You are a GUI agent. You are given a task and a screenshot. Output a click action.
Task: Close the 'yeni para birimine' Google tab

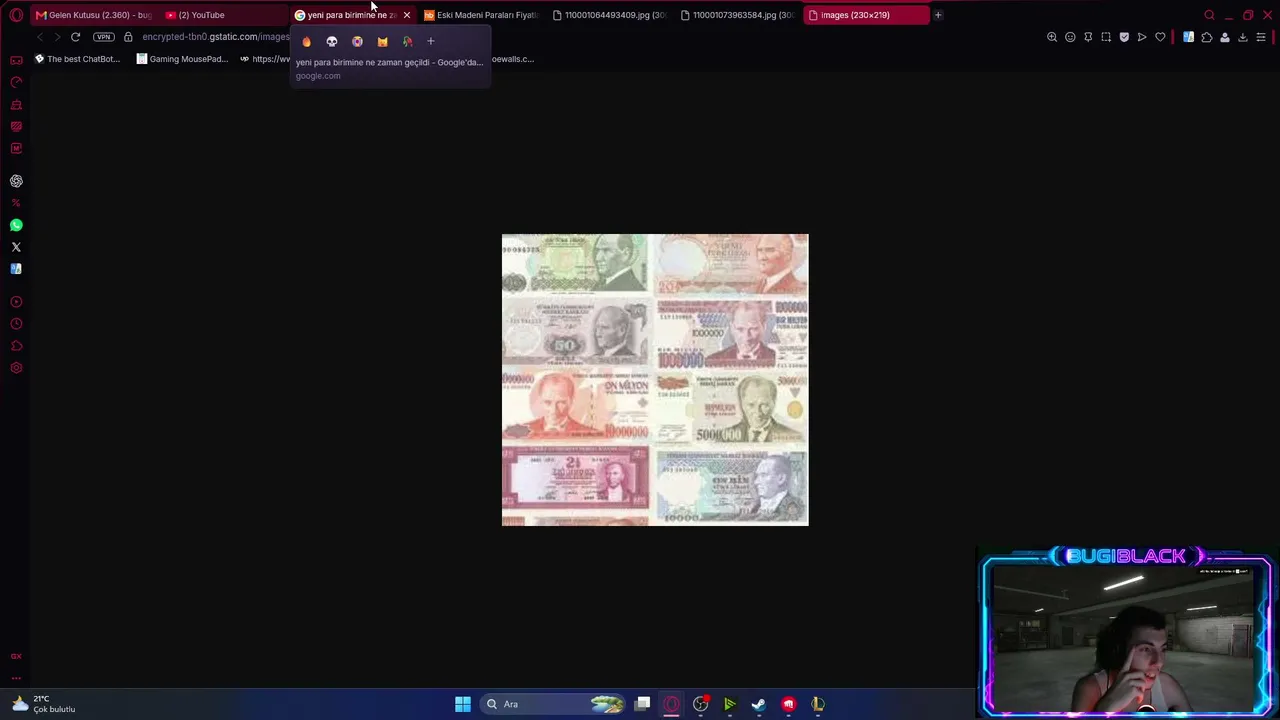coord(407,15)
